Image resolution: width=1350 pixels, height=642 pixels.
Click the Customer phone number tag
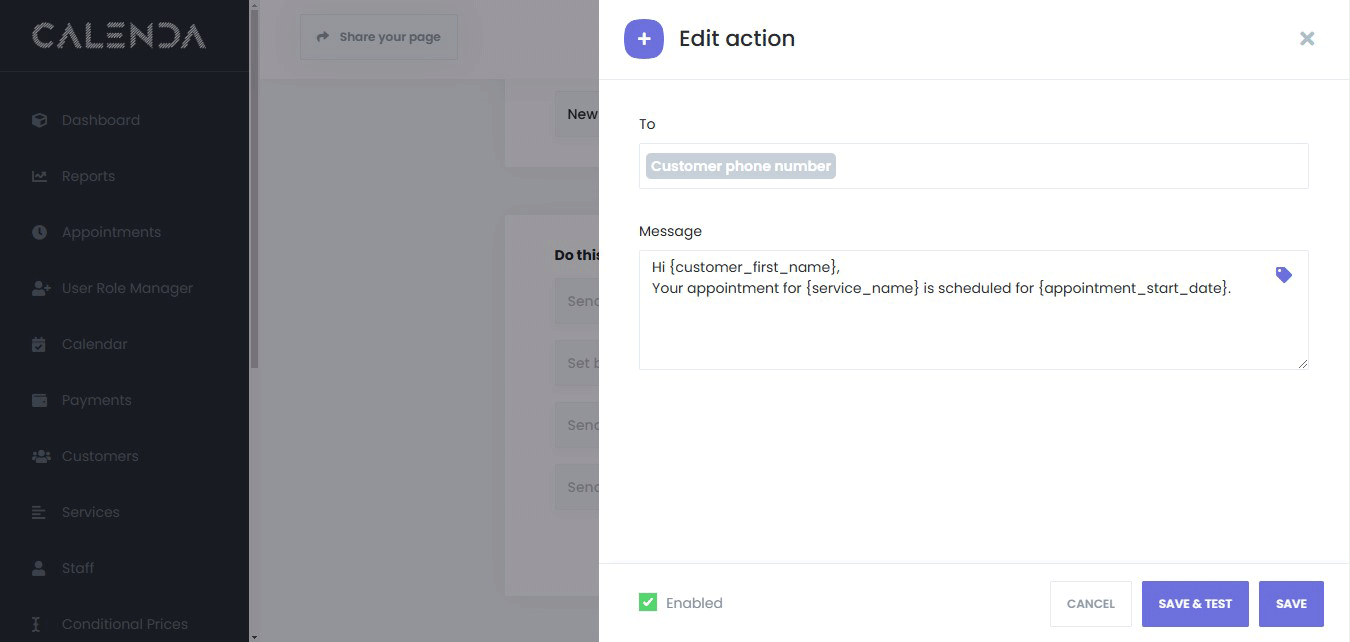pos(741,166)
